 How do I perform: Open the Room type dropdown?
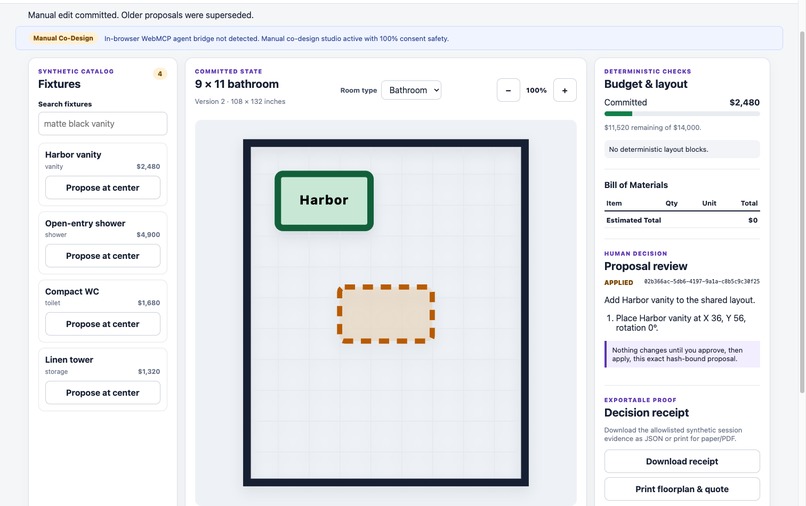(411, 90)
